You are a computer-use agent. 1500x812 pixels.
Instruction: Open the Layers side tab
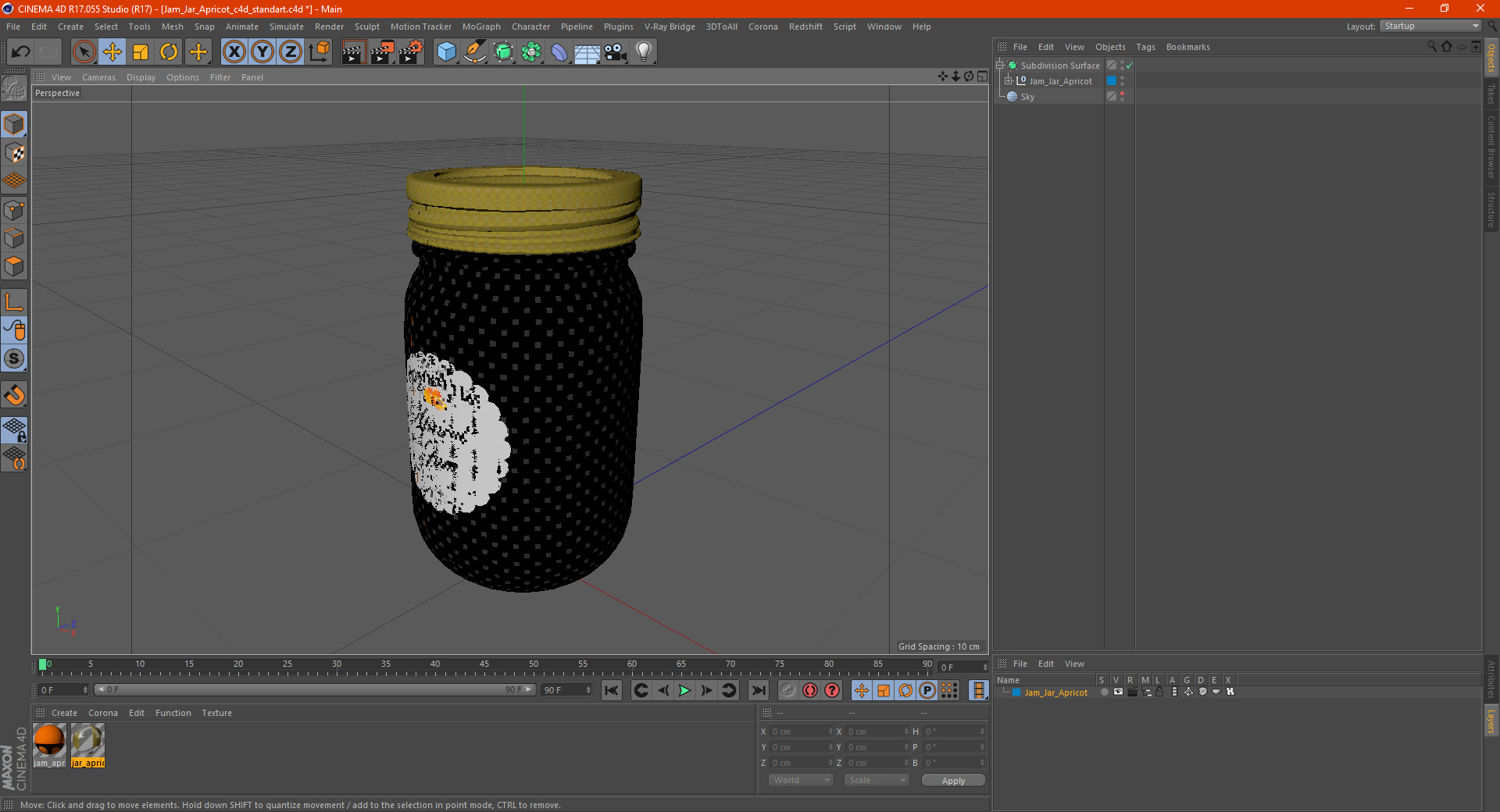pos(1491,721)
